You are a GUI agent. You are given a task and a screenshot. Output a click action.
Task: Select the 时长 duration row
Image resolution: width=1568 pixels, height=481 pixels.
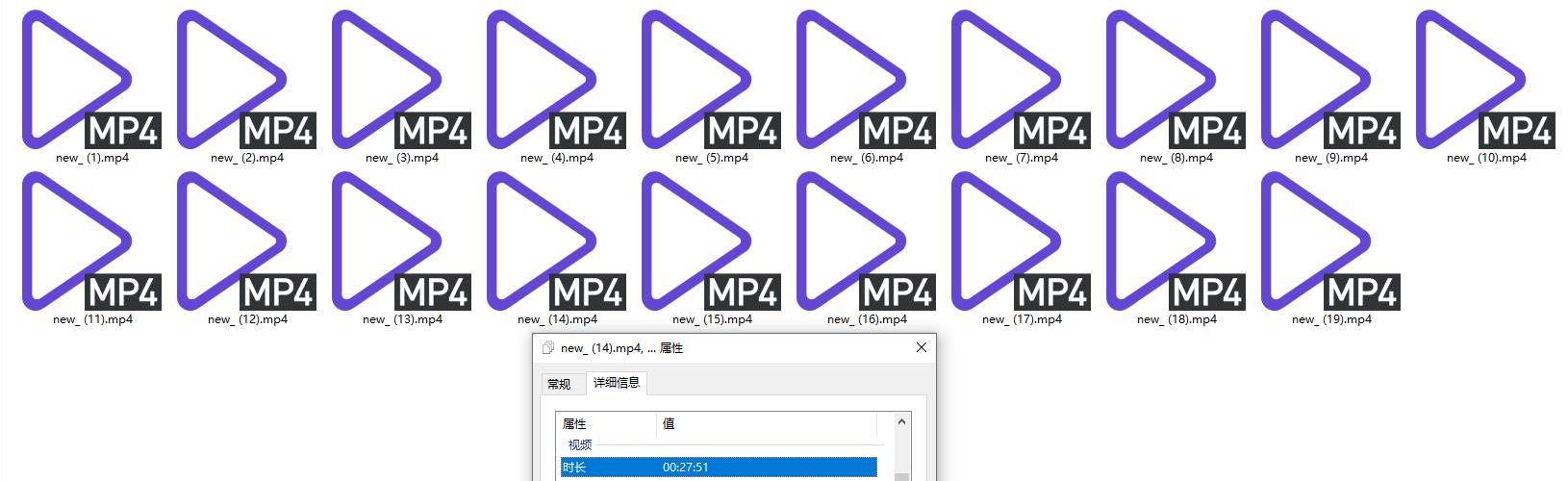tap(718, 468)
